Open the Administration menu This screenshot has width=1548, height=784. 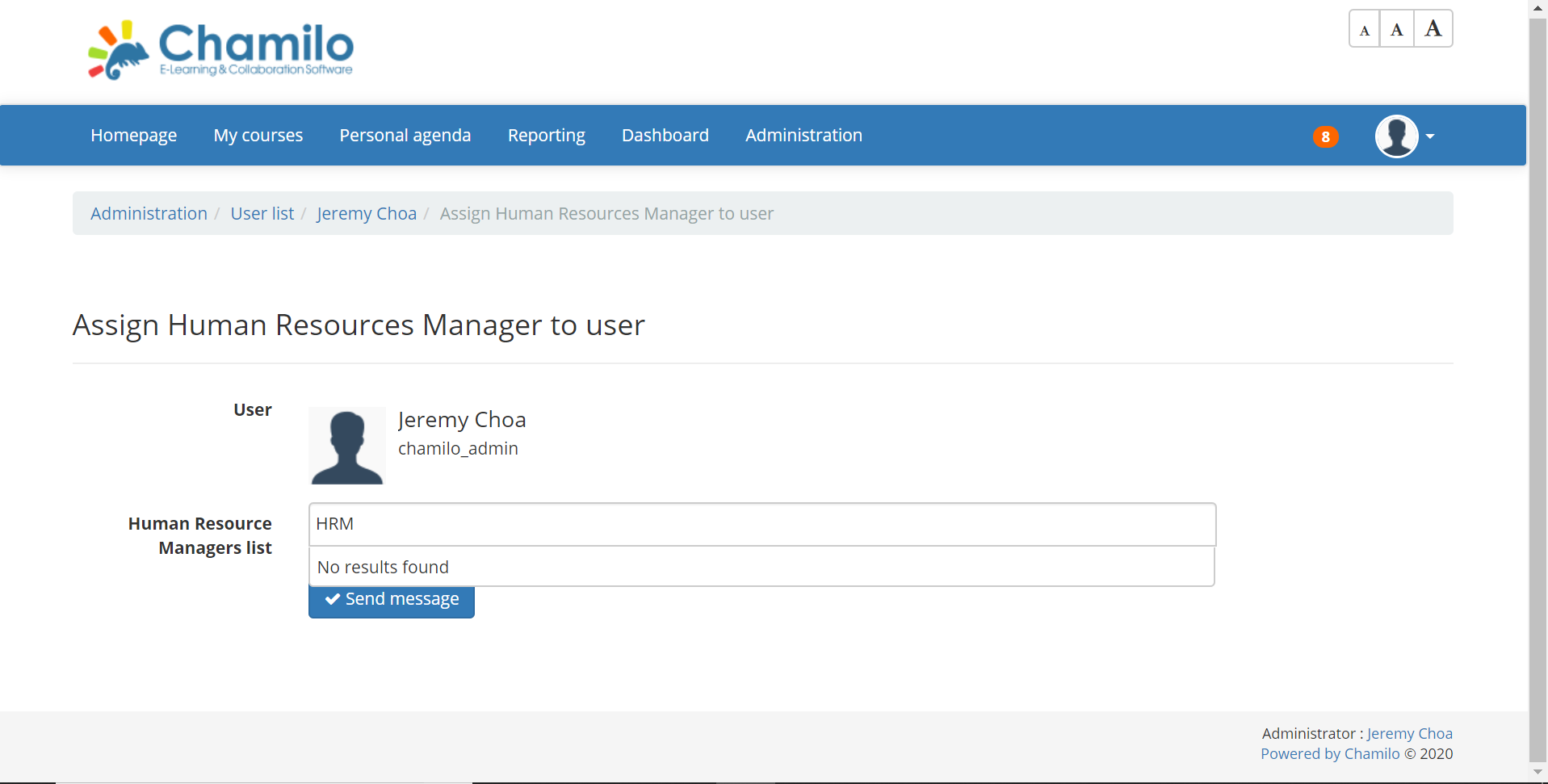pyautogui.click(x=803, y=135)
